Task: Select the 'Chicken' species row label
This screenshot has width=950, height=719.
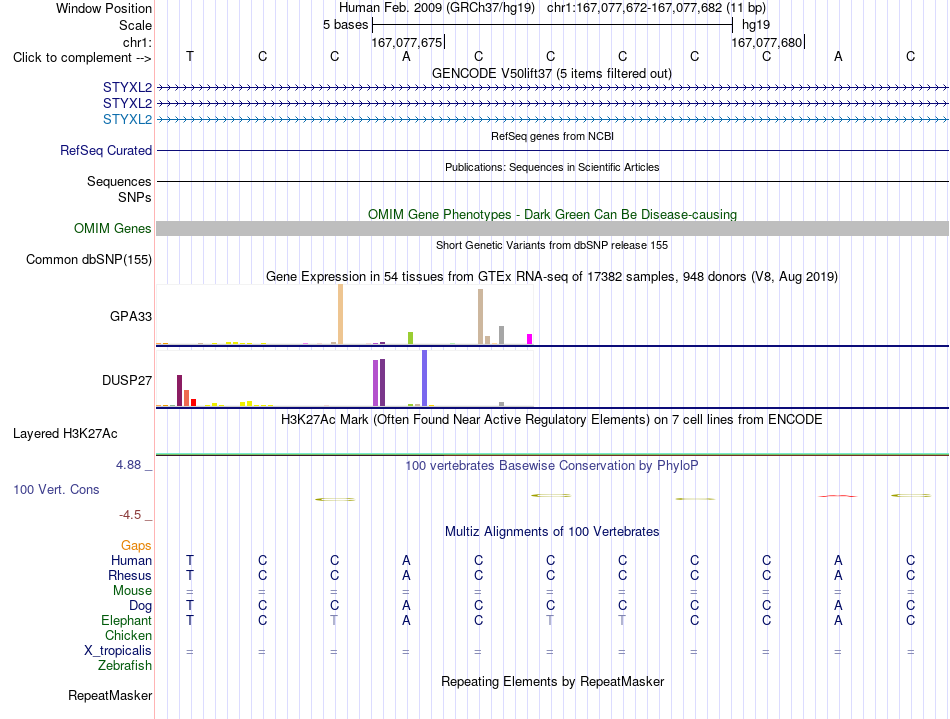Action: click(128, 635)
